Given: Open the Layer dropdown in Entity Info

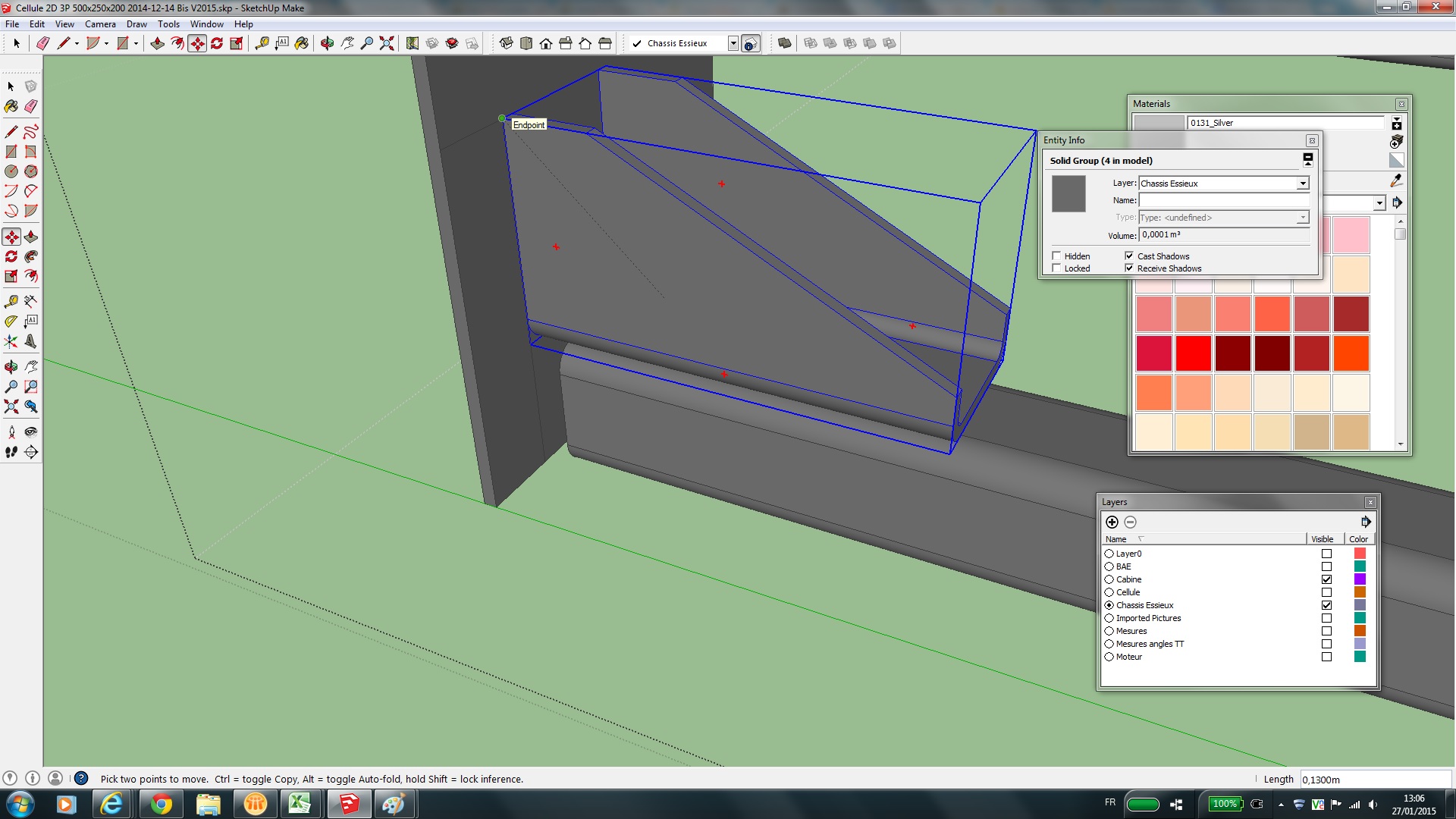Looking at the screenshot, I should [1302, 184].
